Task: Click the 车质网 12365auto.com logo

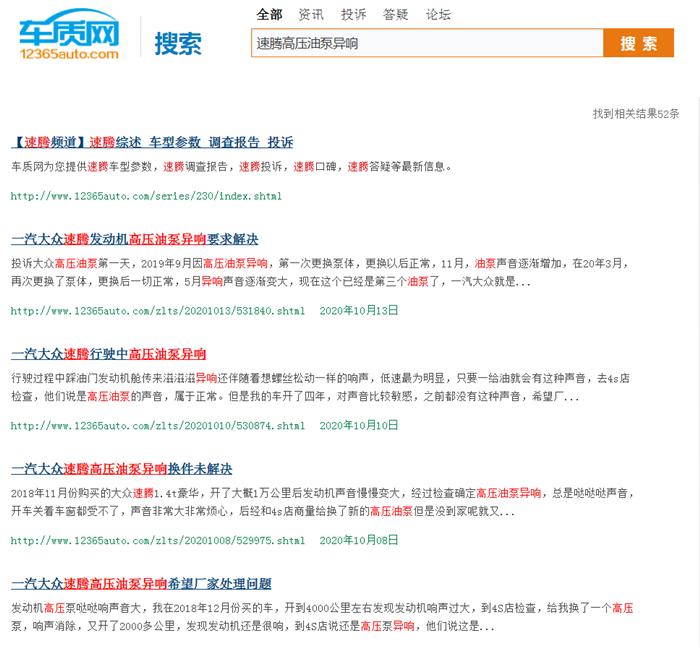Action: [x=69, y=35]
